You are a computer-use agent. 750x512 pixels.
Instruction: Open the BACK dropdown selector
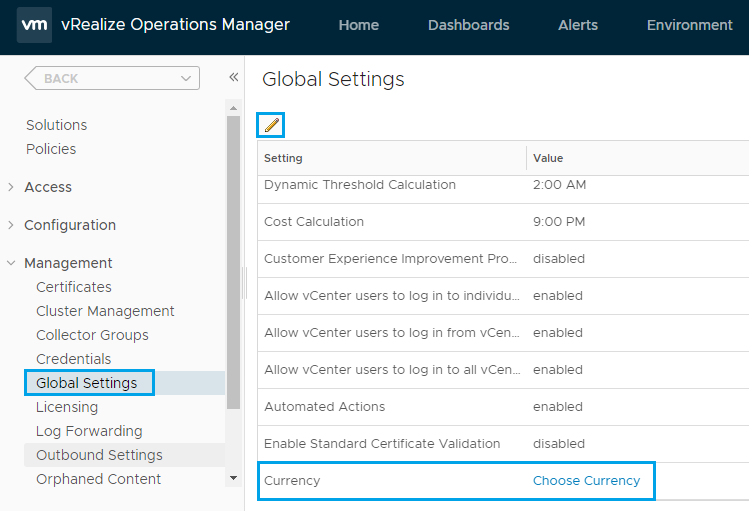[x=111, y=78]
